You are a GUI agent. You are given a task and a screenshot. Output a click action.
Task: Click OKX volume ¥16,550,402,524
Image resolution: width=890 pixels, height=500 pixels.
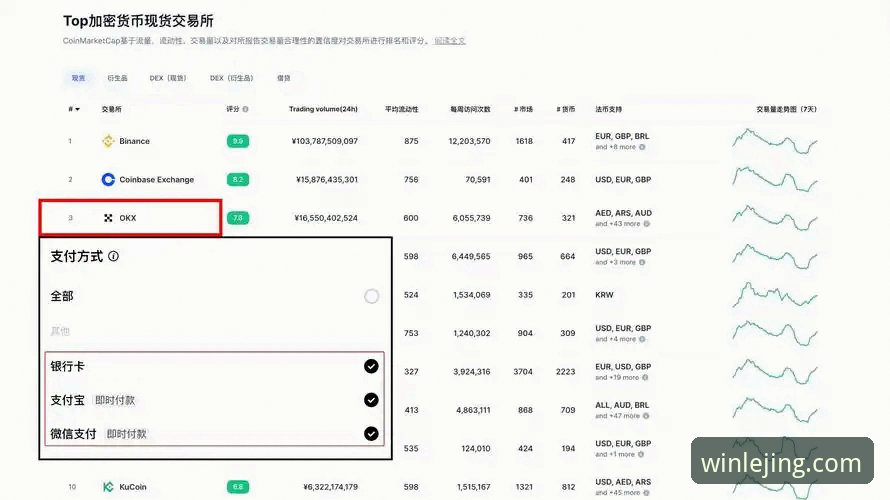tap(326, 218)
